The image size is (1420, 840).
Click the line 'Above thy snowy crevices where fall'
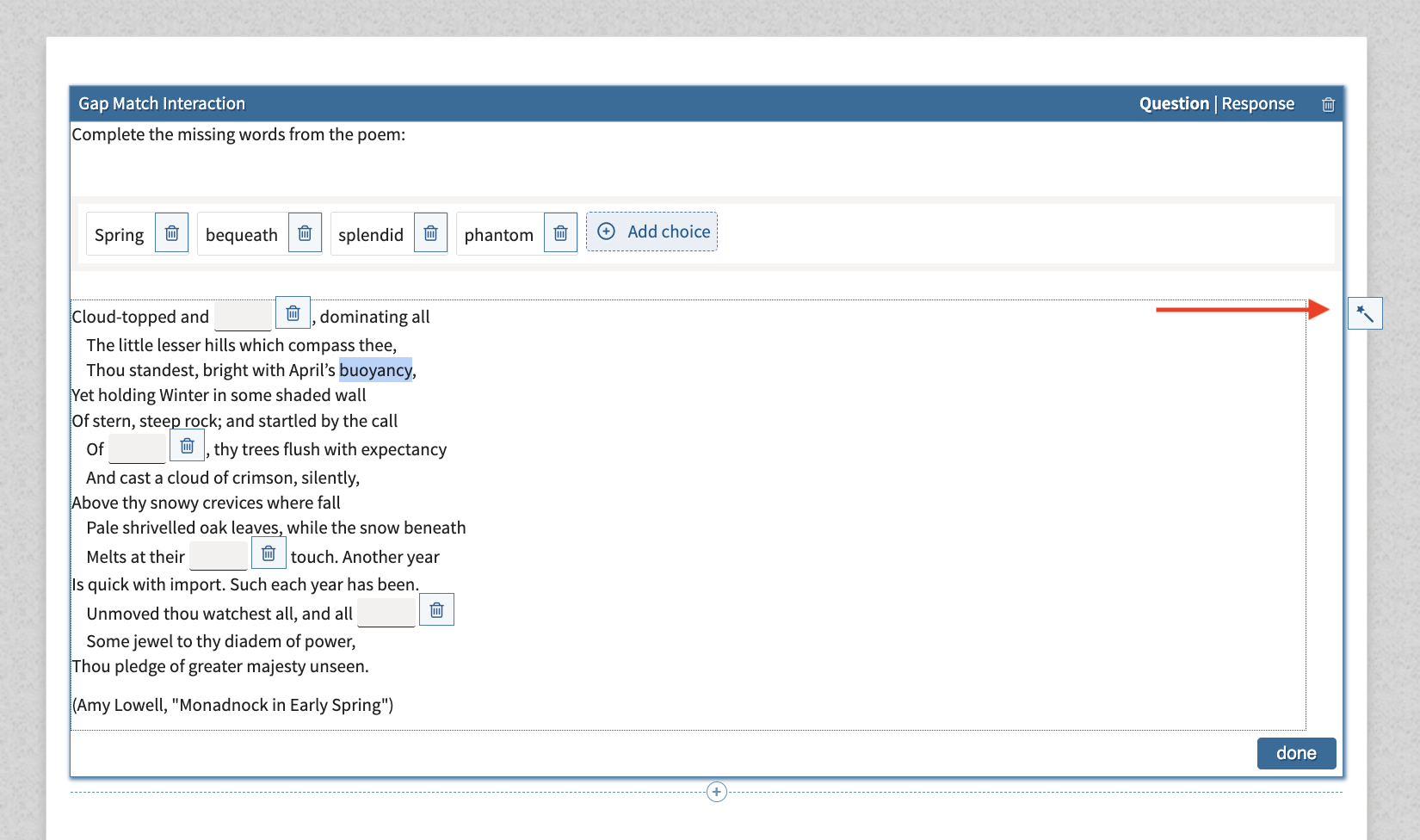[x=206, y=503]
